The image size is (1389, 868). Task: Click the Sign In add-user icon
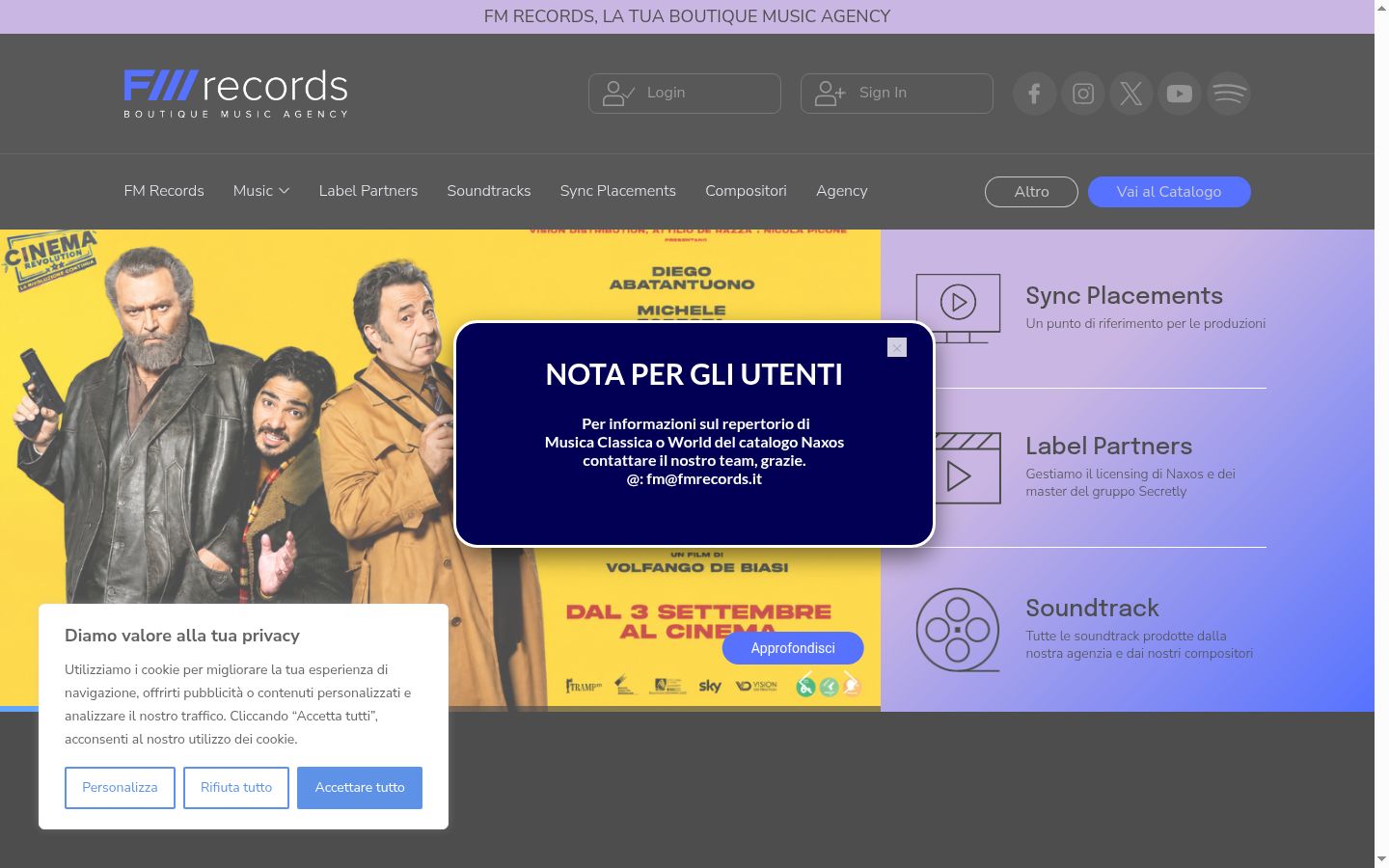point(830,94)
